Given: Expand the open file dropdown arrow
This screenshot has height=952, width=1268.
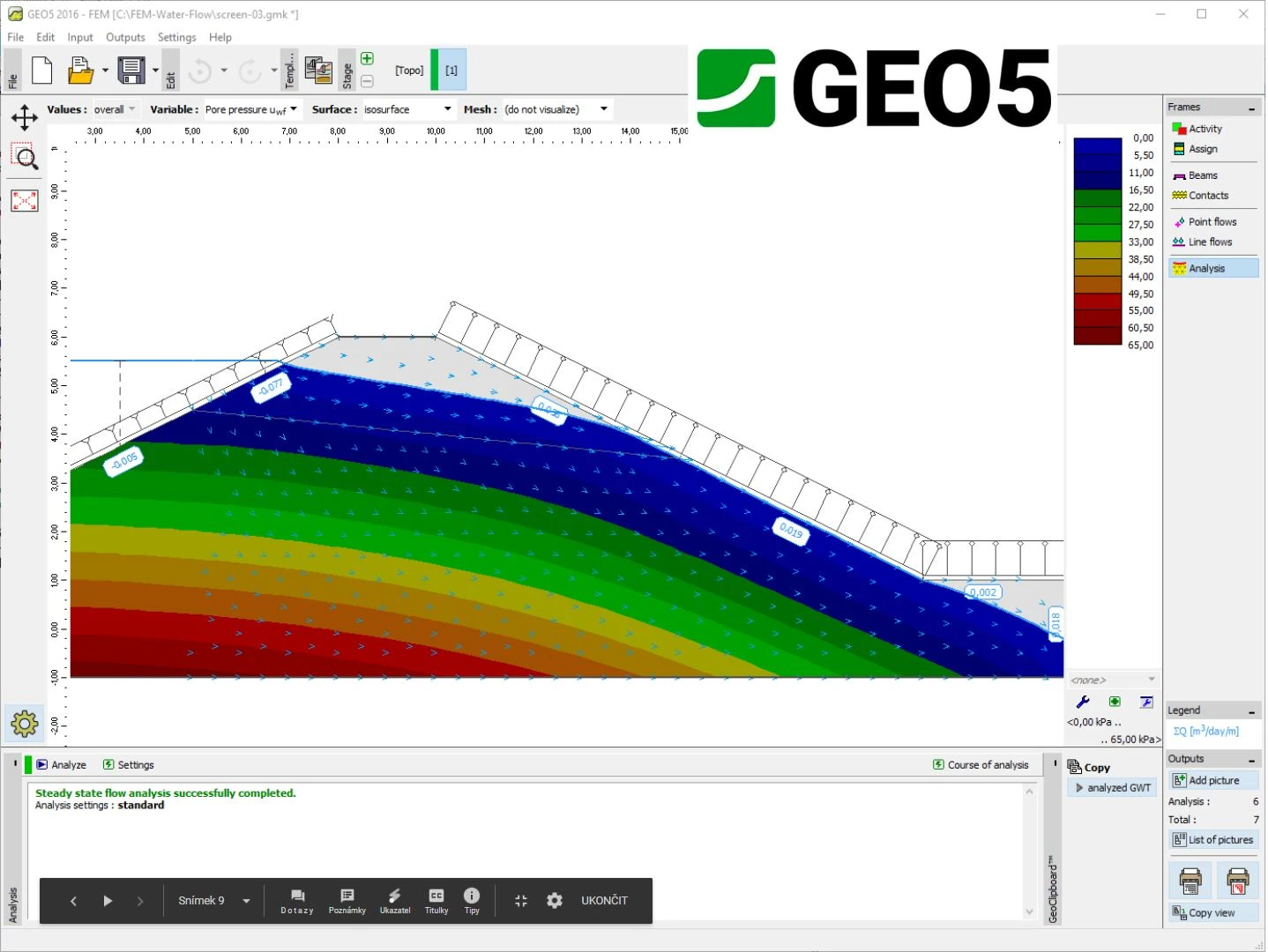Looking at the screenshot, I should (x=105, y=71).
